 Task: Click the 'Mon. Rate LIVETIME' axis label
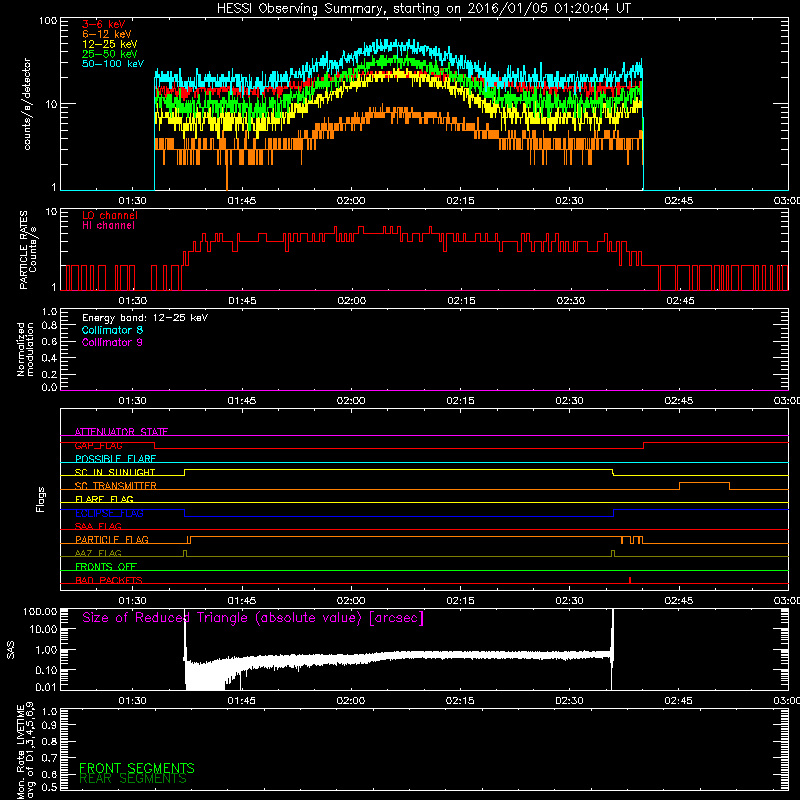click(x=26, y=750)
